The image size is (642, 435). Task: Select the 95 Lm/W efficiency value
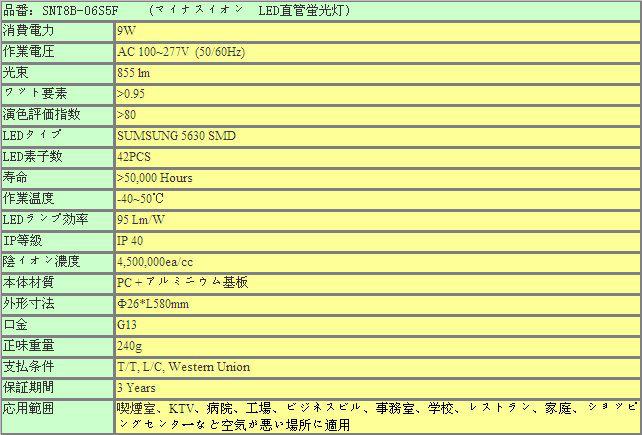pyautogui.click(x=141, y=220)
